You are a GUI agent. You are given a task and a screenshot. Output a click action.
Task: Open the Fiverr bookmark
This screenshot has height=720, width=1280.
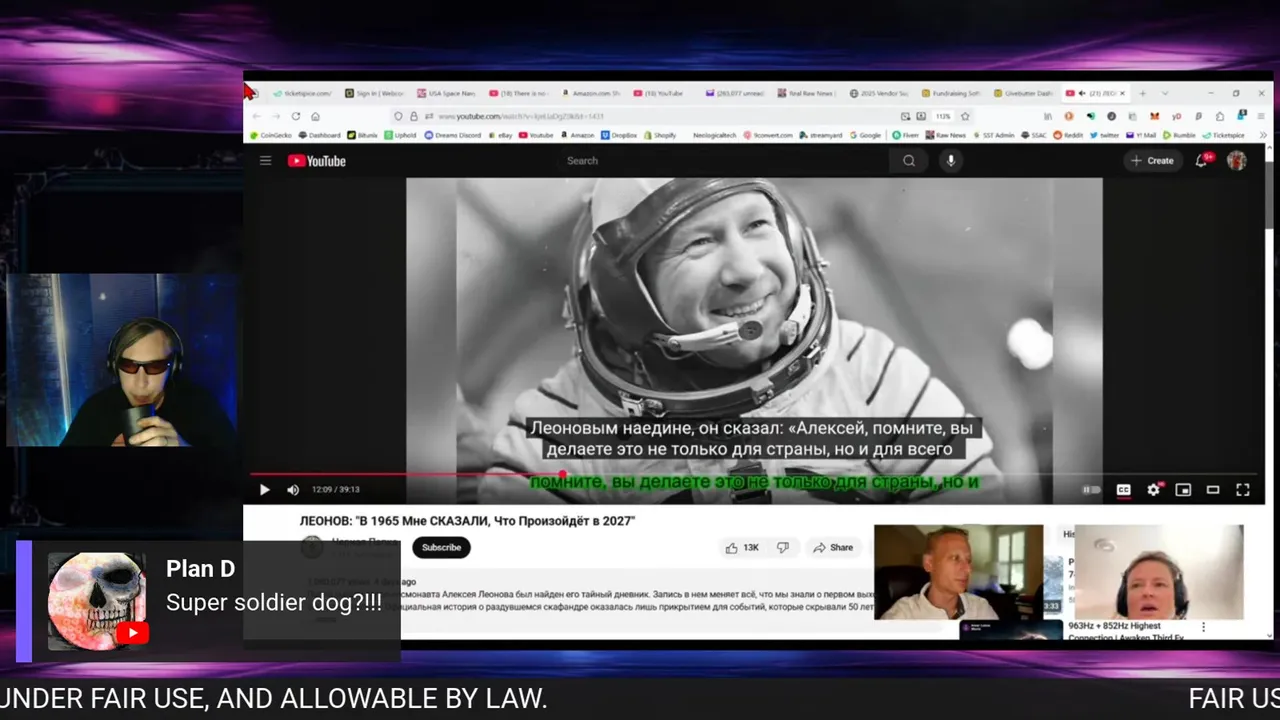click(906, 135)
